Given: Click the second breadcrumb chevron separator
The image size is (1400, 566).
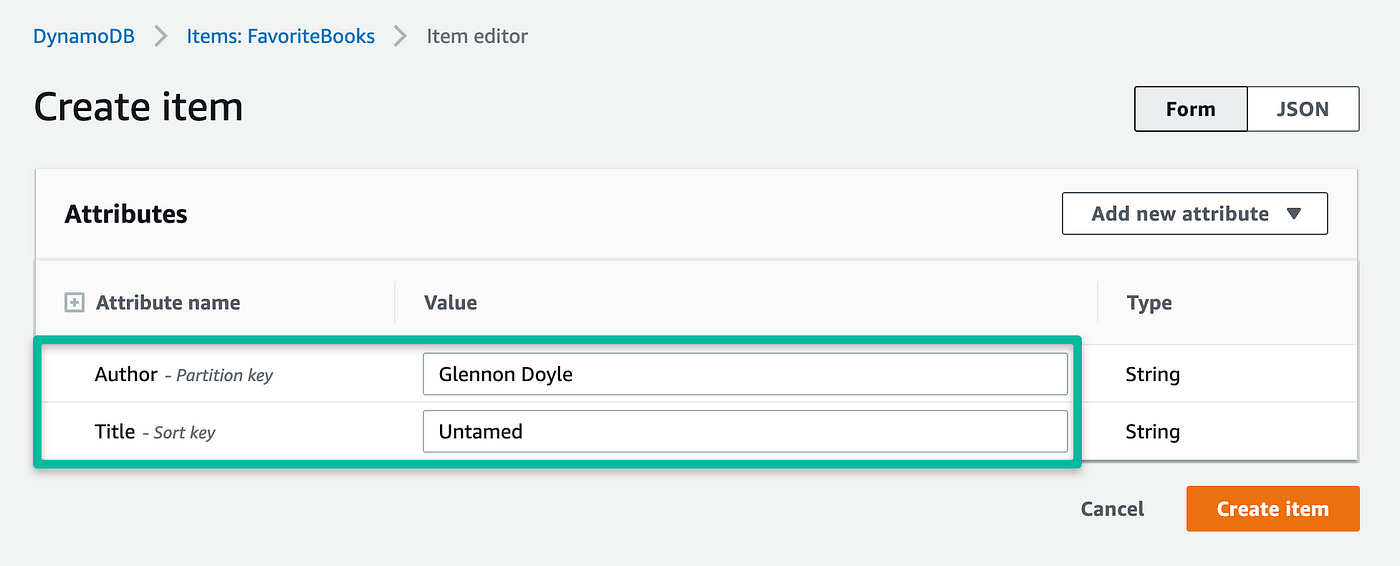Looking at the screenshot, I should [401, 37].
